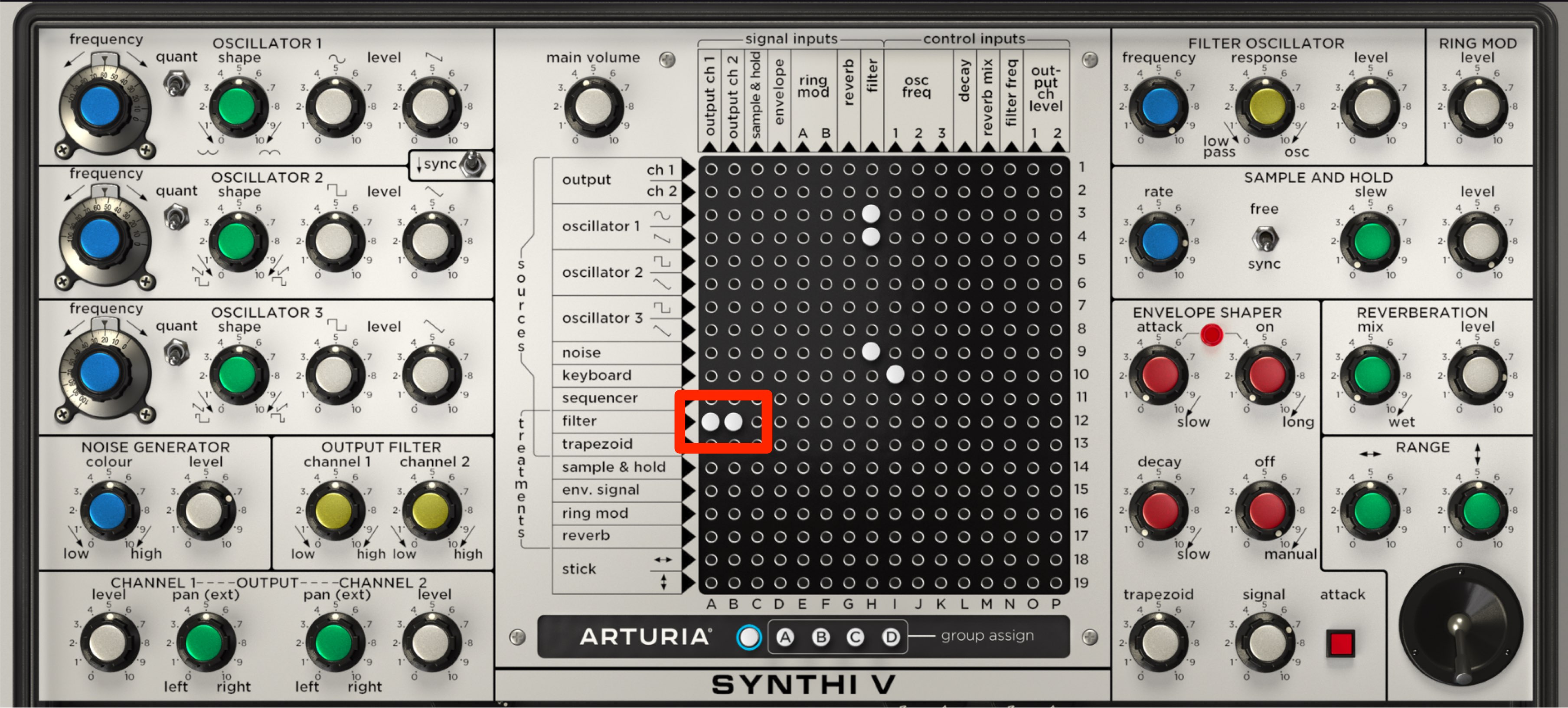Click Filter Oscillator level knob
This screenshot has height=708, width=1568.
pyautogui.click(x=1370, y=106)
